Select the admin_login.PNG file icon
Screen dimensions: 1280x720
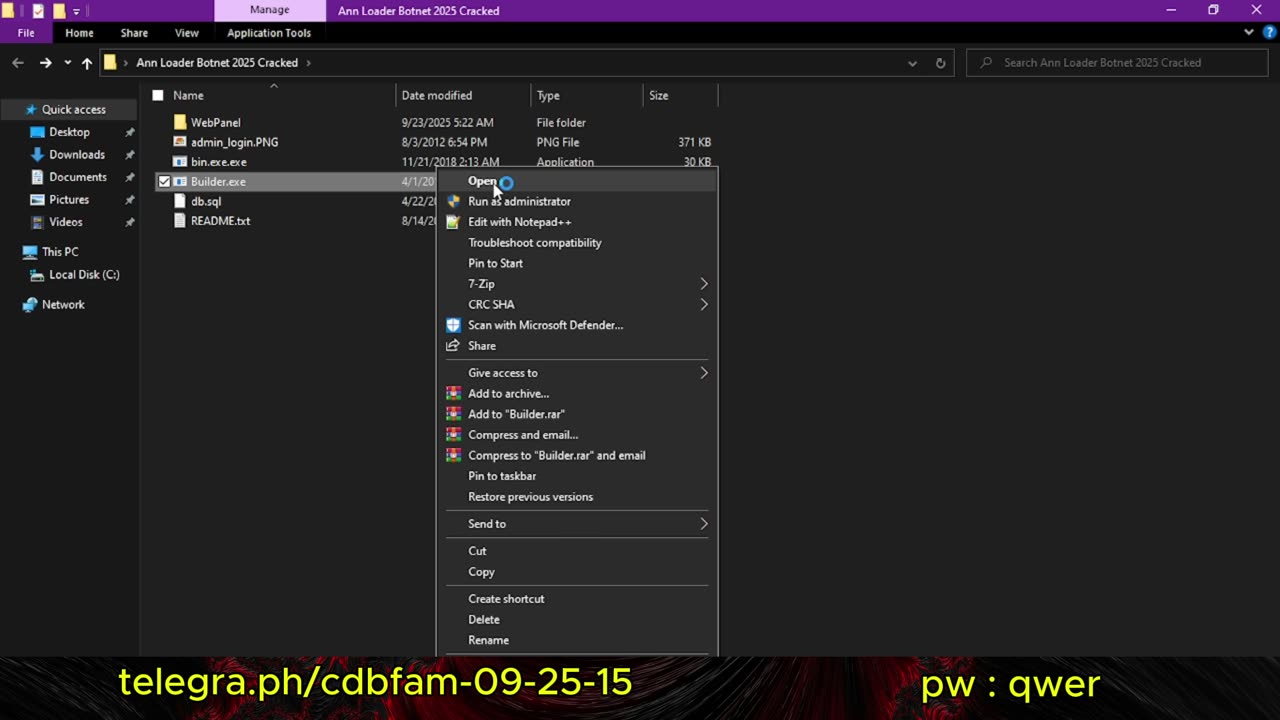tap(180, 142)
